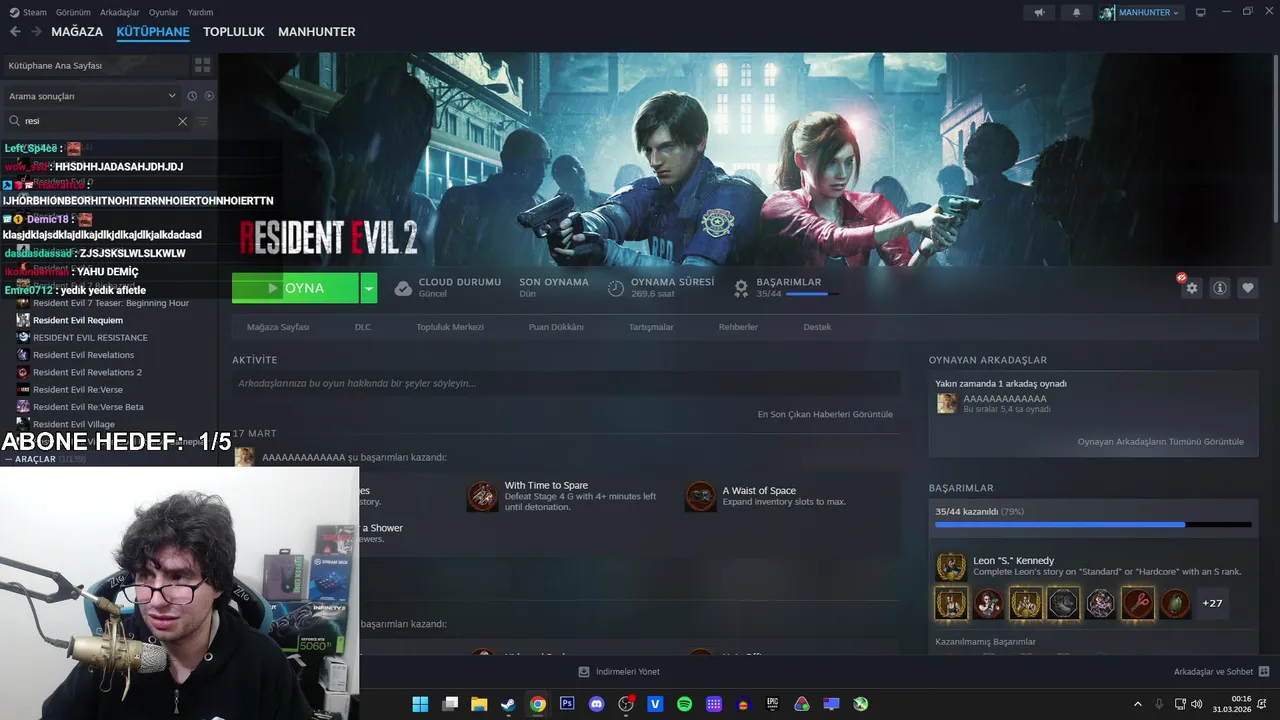This screenshot has height=720, width=1280.
Task: Go to the KÜTÜPHANE tab
Action: (153, 32)
